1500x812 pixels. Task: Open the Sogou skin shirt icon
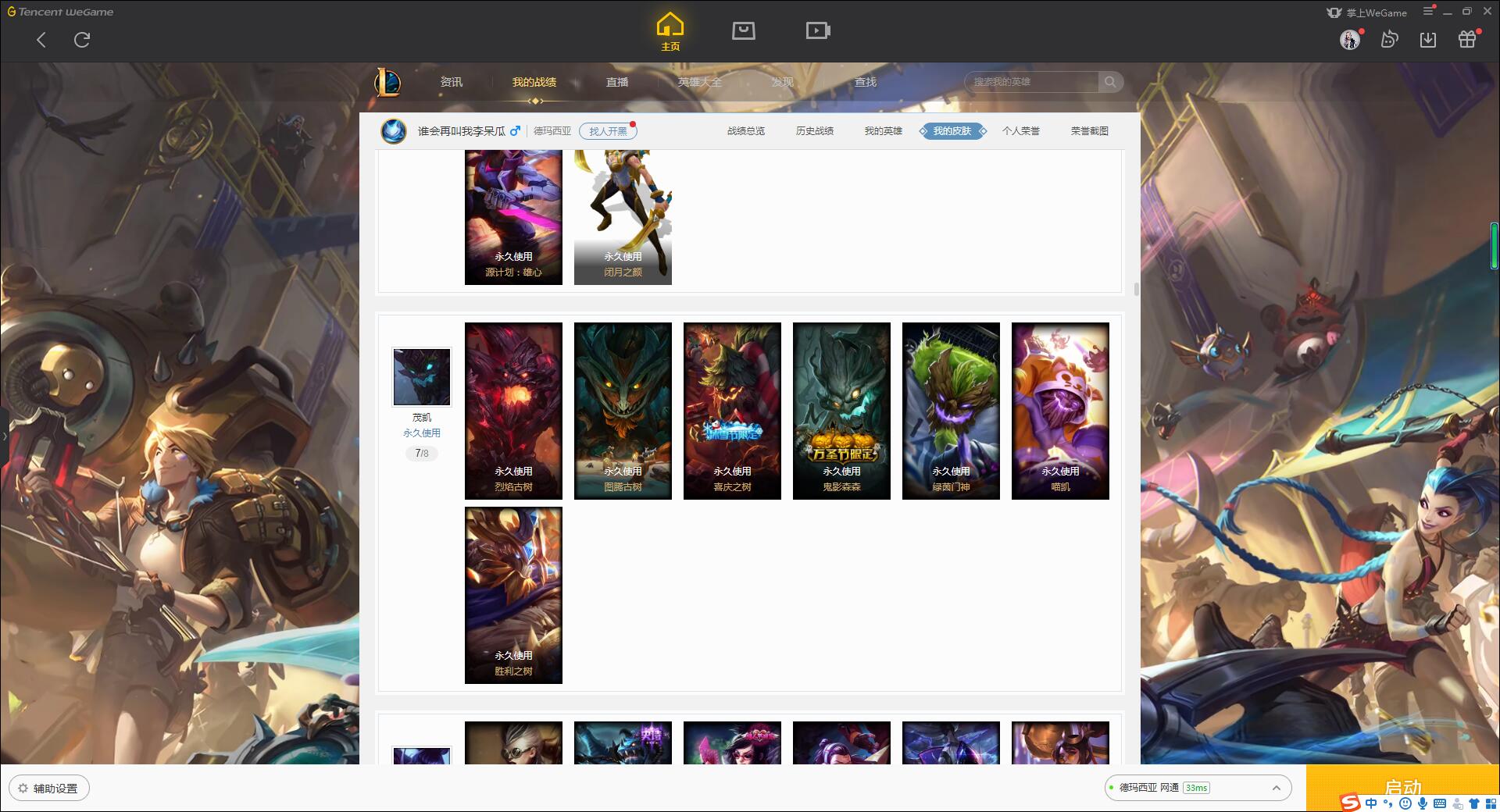1473,803
